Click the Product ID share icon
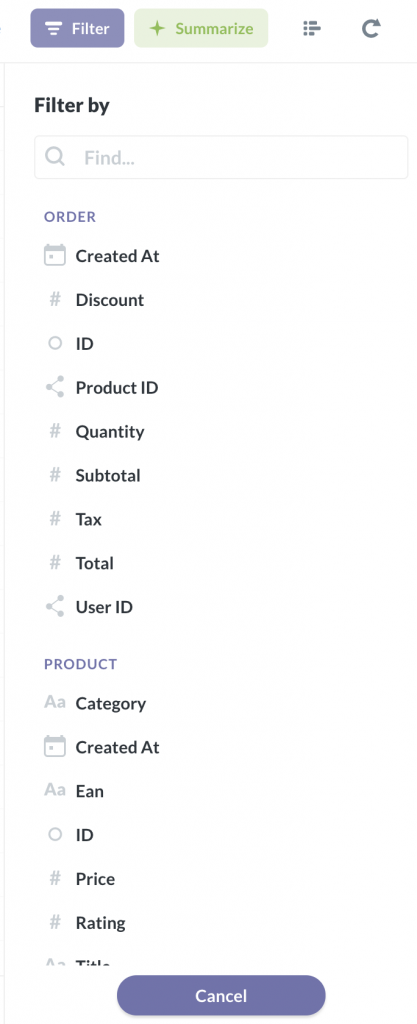 coord(55,387)
